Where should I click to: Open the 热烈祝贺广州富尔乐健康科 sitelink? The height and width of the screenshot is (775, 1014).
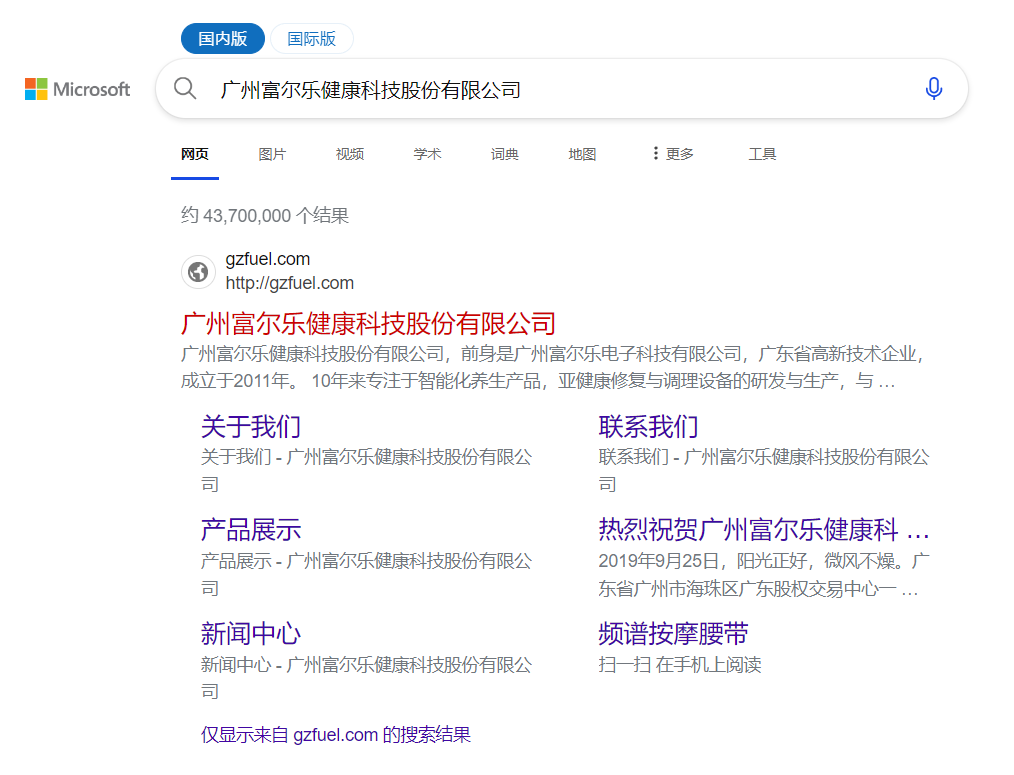click(x=764, y=530)
